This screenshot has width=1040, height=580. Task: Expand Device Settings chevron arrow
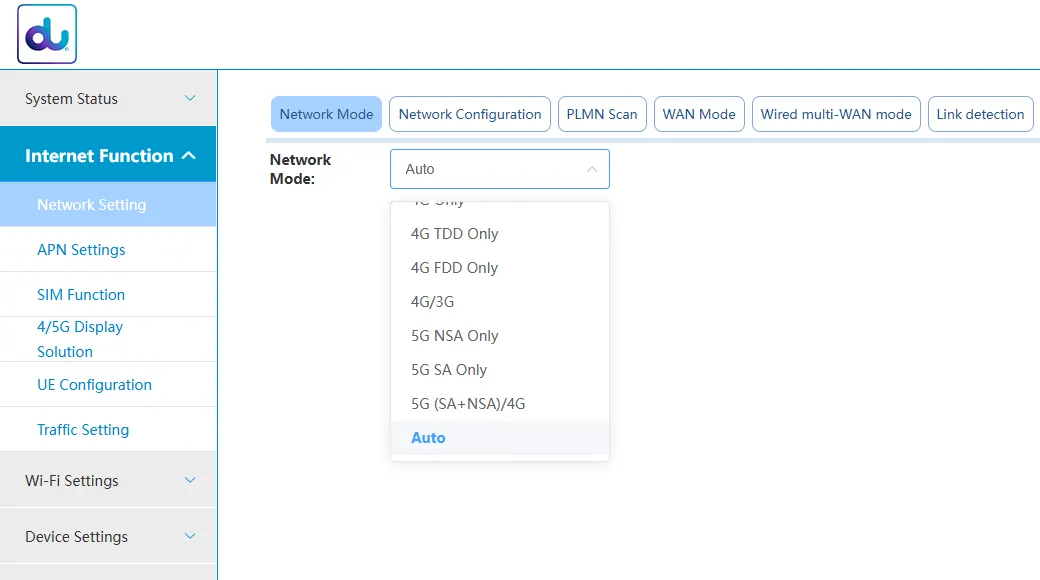coord(190,536)
